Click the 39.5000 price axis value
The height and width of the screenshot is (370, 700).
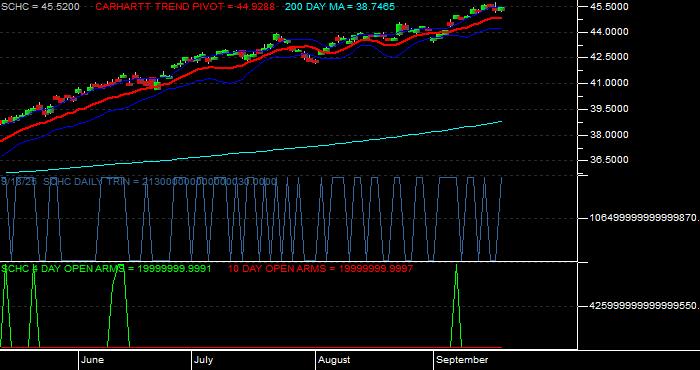coord(609,109)
